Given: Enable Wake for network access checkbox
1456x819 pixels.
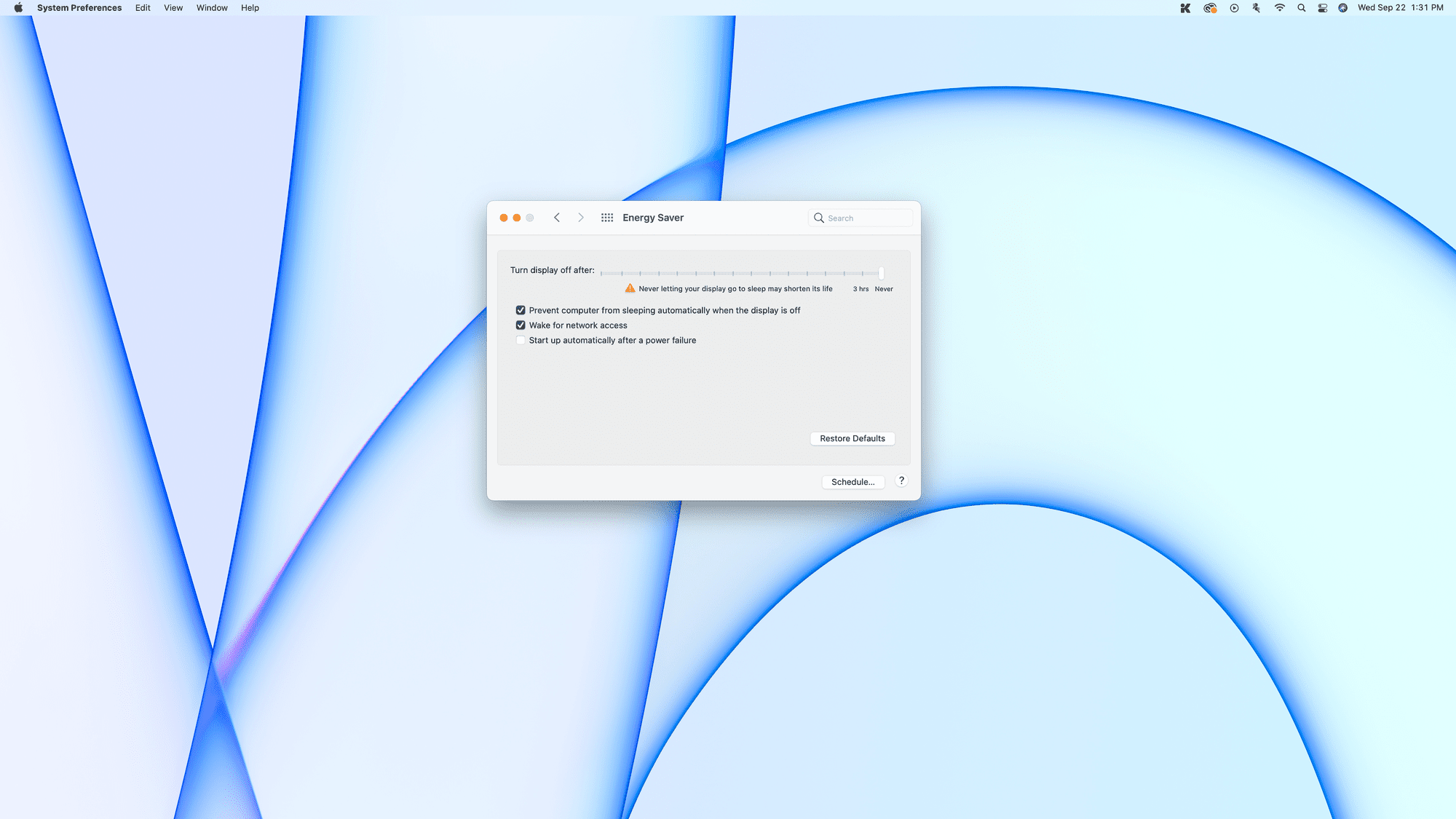Looking at the screenshot, I should tap(521, 325).
